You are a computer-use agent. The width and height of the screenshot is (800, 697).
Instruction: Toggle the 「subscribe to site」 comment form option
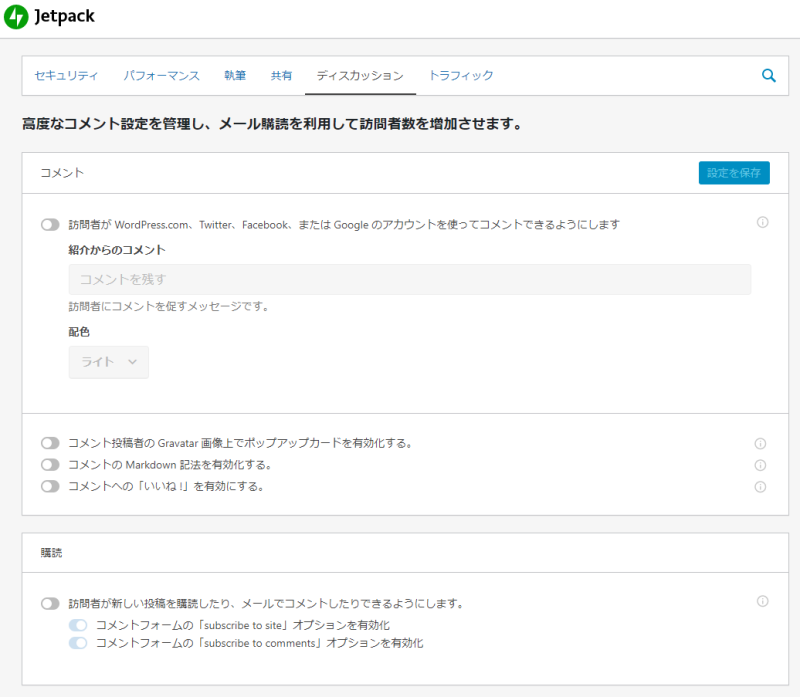pos(78,625)
